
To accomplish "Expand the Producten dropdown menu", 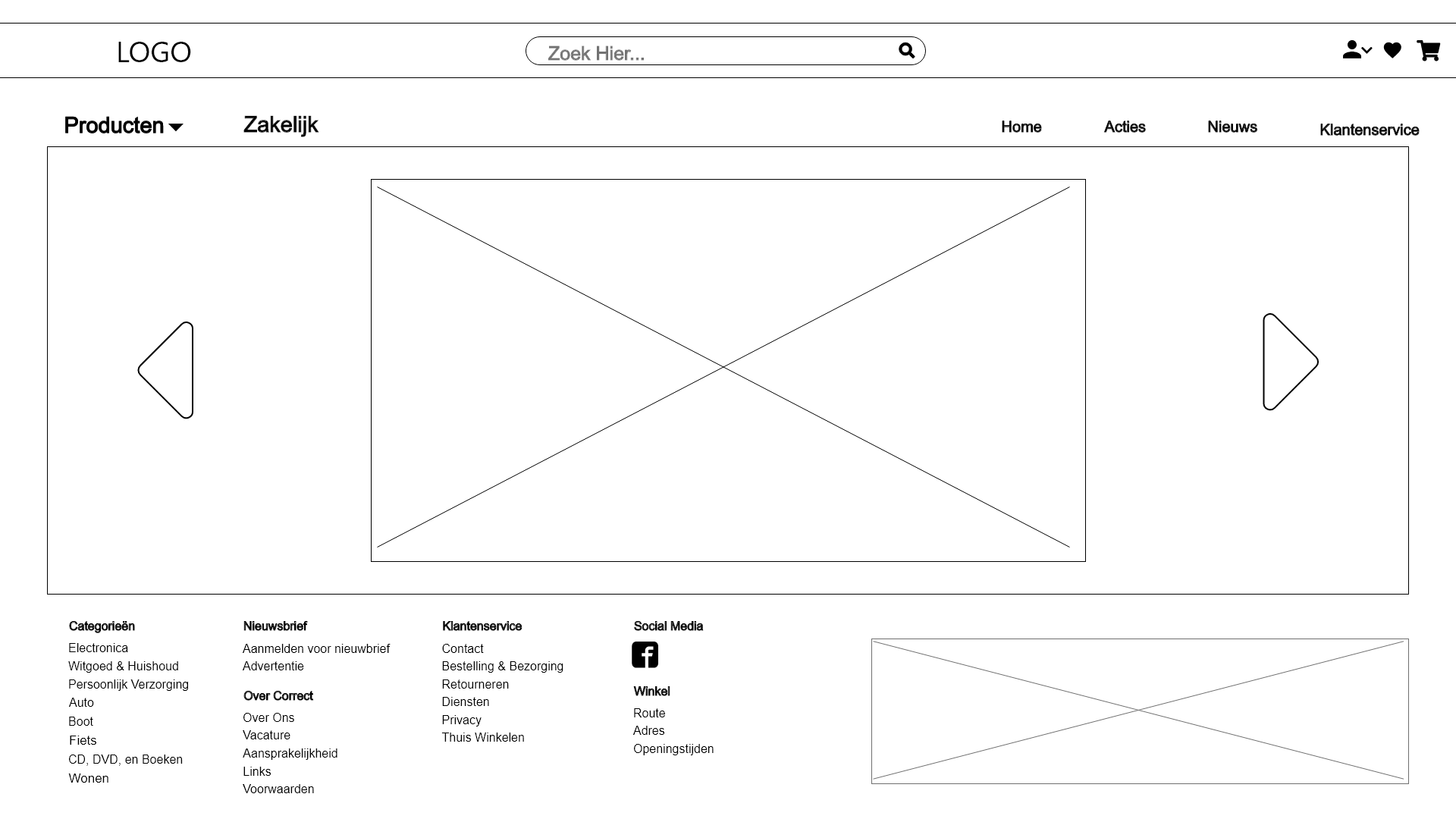I will 123,126.
